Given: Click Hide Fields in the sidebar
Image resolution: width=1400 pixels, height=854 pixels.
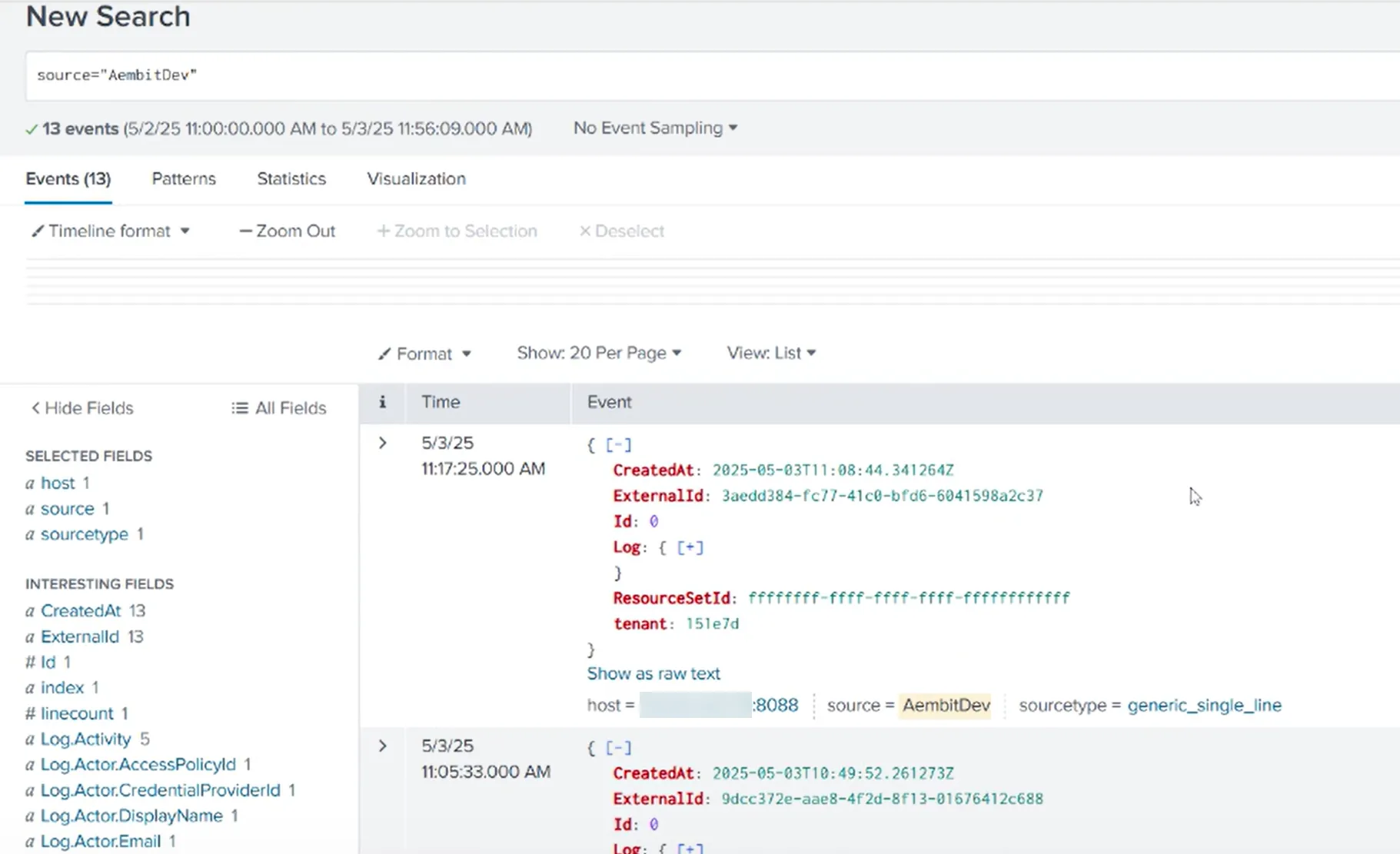Looking at the screenshot, I should click(81, 407).
